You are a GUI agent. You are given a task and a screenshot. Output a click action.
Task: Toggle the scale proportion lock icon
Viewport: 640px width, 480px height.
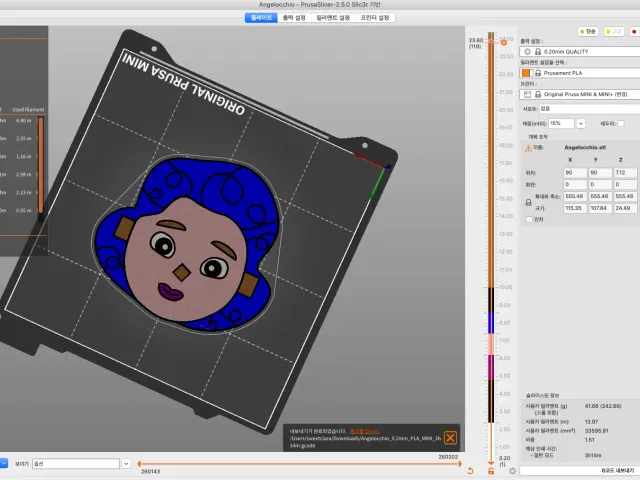click(528, 202)
